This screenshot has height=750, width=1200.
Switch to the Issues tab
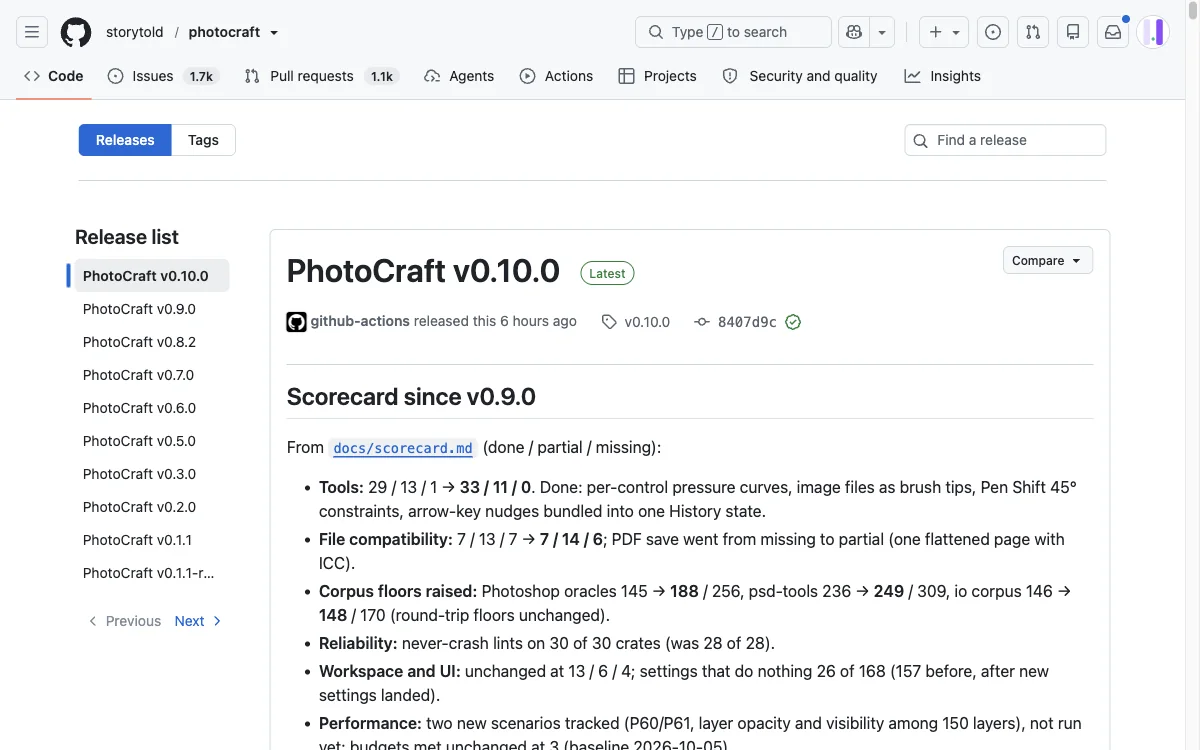[x=162, y=76]
